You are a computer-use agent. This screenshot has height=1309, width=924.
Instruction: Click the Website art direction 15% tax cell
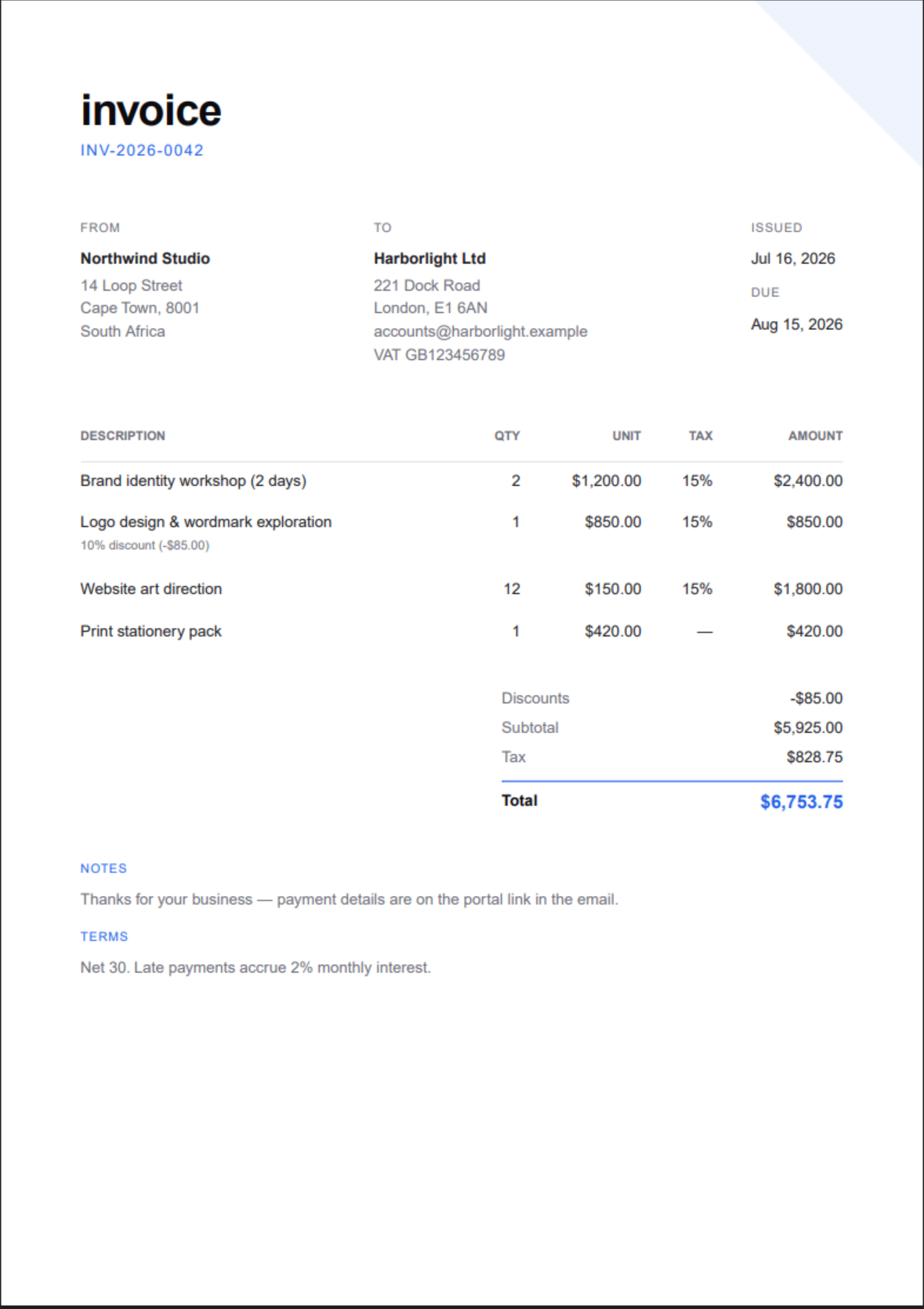point(697,589)
